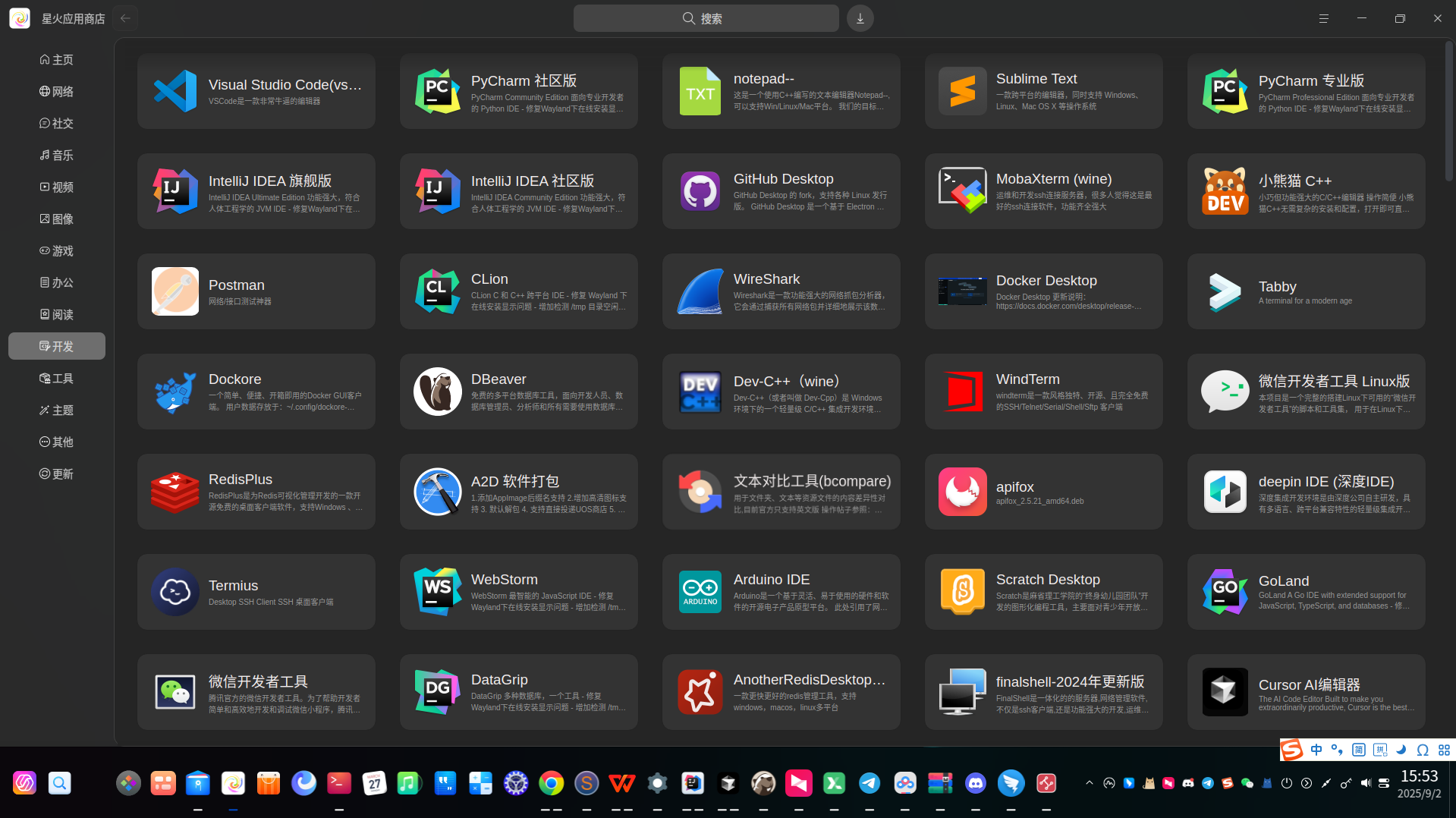Image resolution: width=1456 pixels, height=818 pixels.
Task: Open the Postman app icon
Action: (175, 291)
